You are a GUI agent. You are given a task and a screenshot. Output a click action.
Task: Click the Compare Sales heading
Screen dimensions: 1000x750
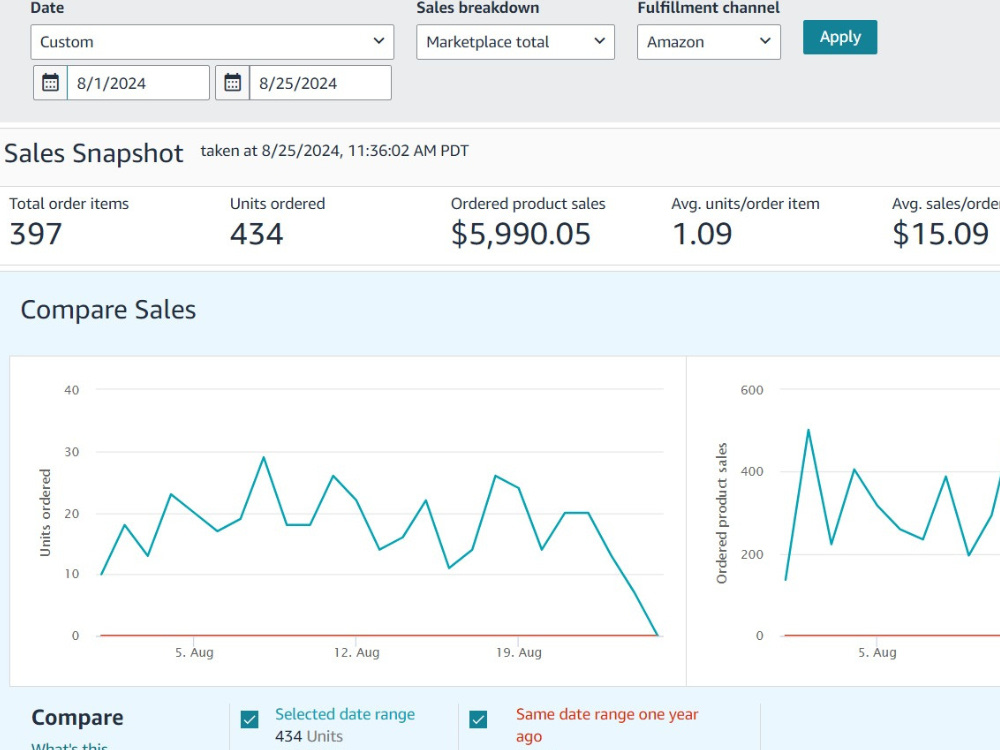(108, 310)
